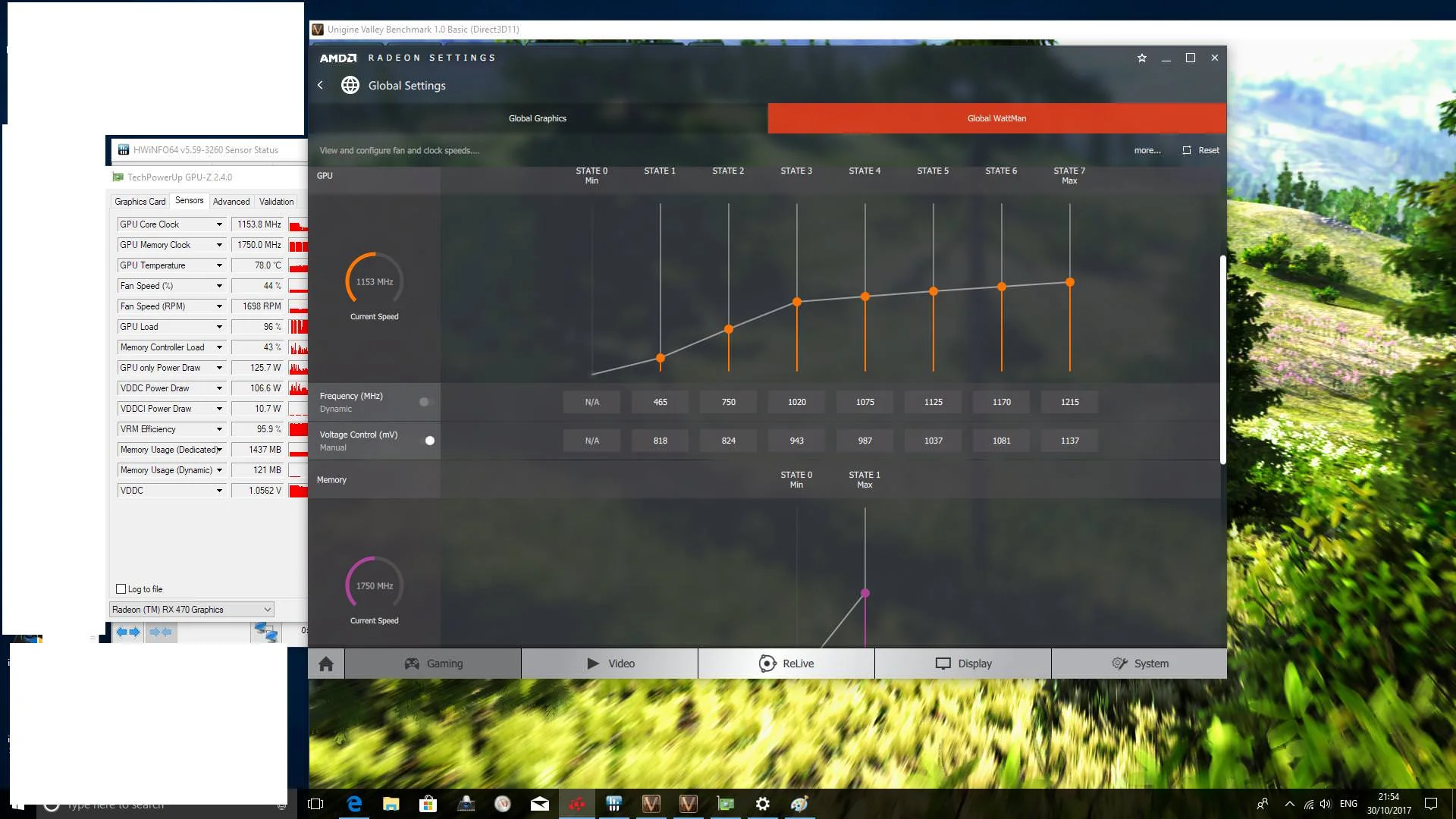Click State 1 voltage field 818
The image size is (1456, 819).
coord(661,441)
